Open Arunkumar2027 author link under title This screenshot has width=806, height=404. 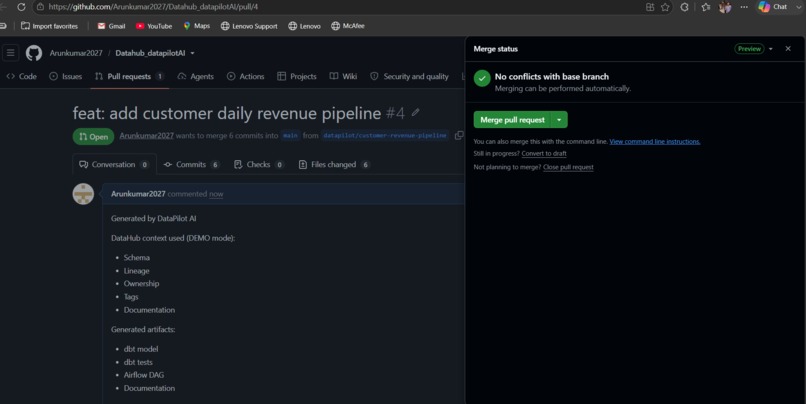pos(146,136)
